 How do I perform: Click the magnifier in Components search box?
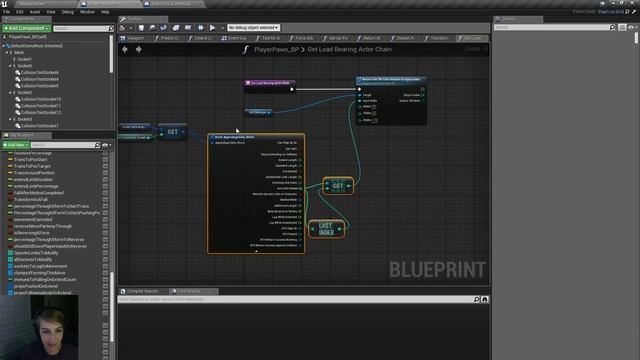pos(111,29)
